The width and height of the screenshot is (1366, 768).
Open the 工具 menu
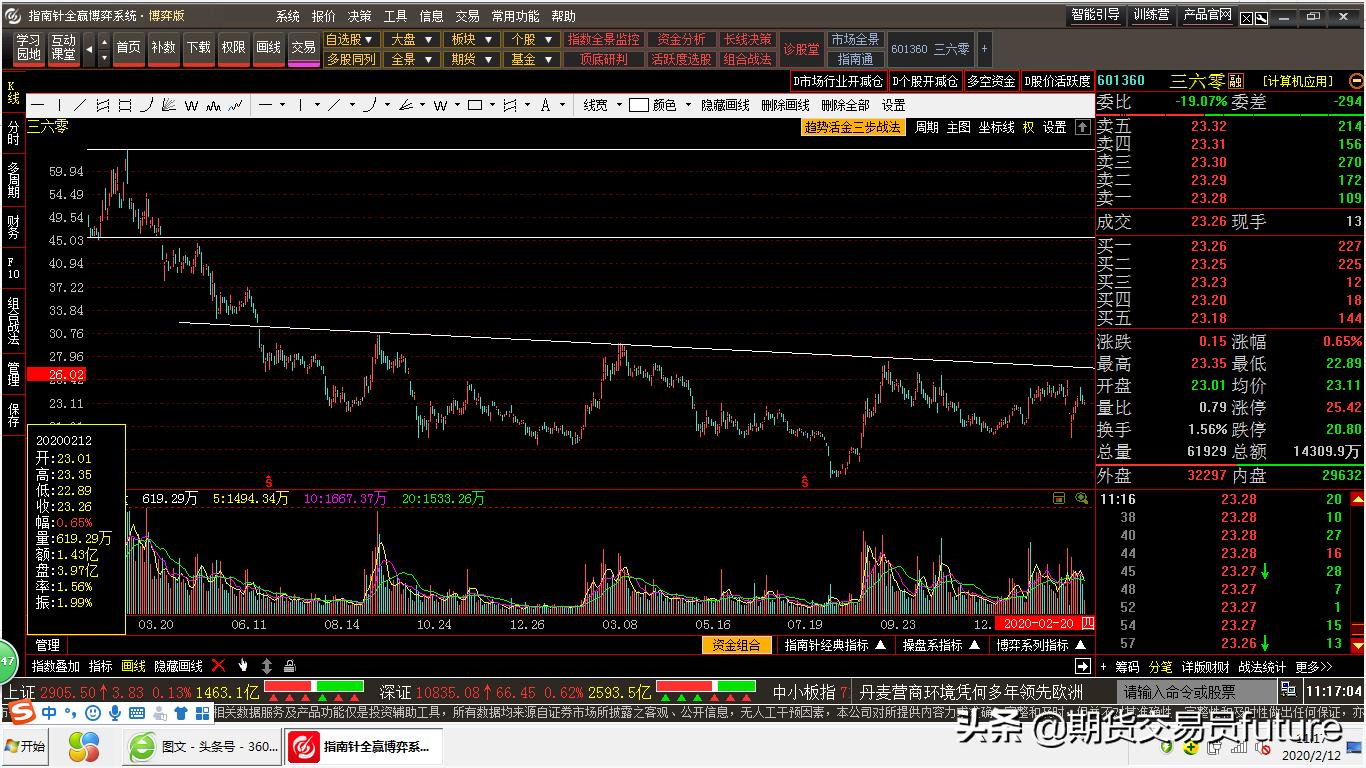396,16
